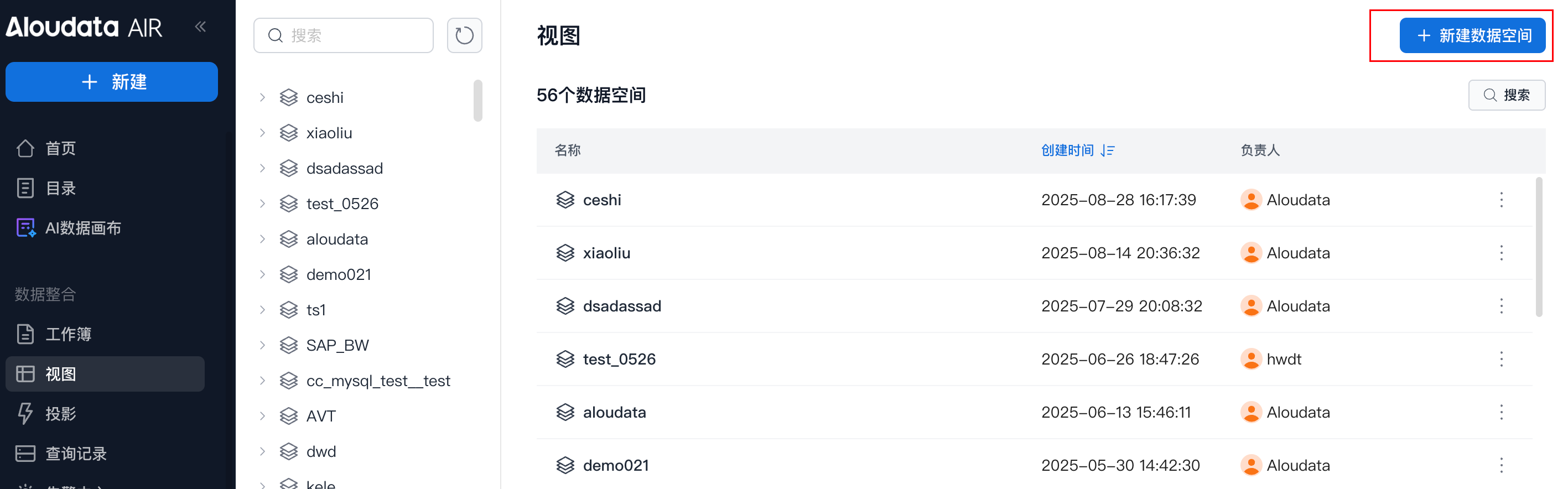Click the blue 新建 button

click(111, 82)
